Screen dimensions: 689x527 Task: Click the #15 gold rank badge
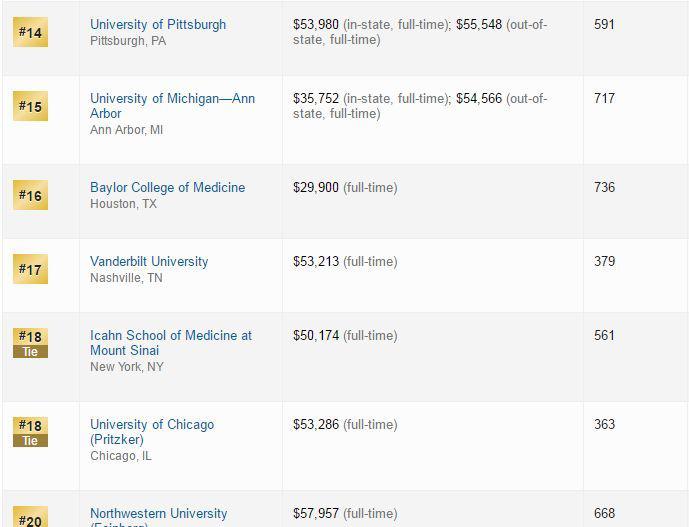[x=30, y=106]
